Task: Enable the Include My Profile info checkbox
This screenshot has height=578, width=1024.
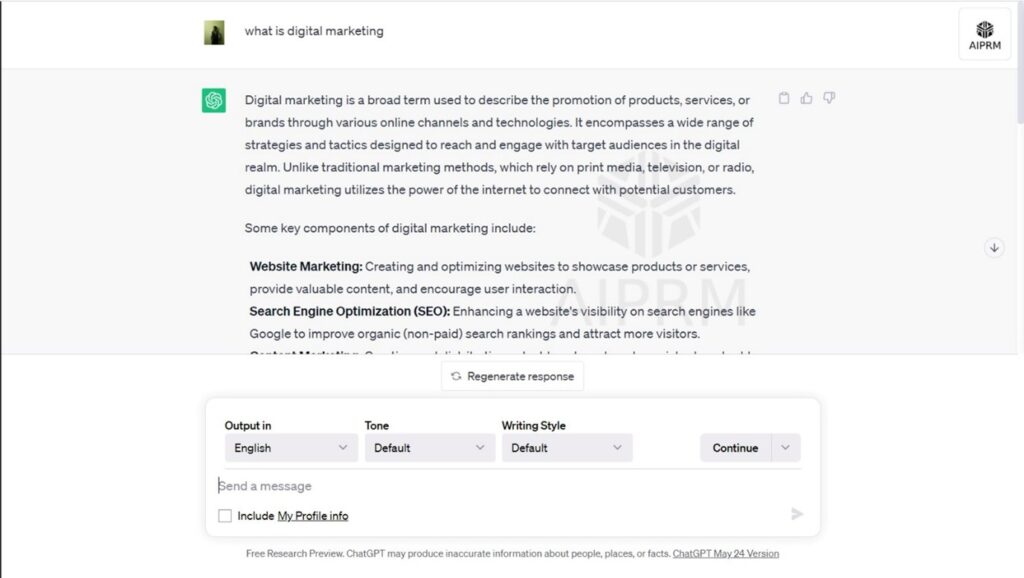Action: coord(225,516)
